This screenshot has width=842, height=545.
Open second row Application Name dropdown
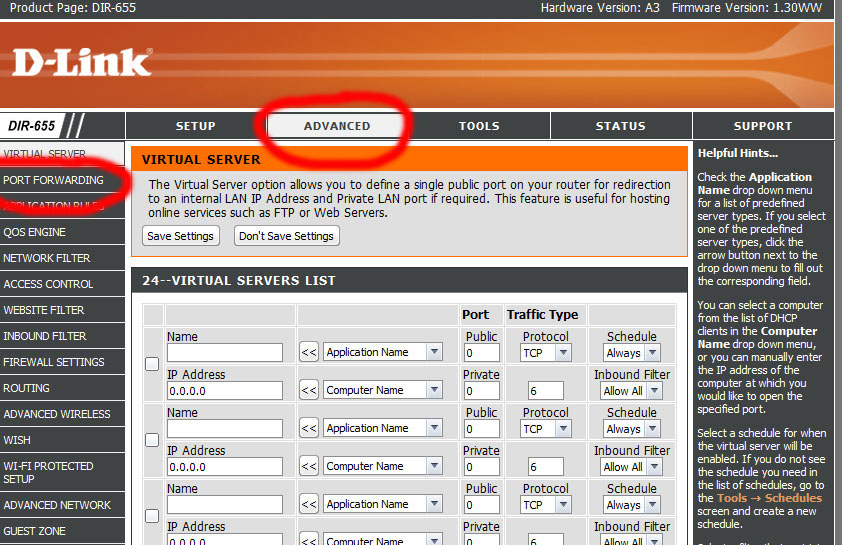click(383, 428)
